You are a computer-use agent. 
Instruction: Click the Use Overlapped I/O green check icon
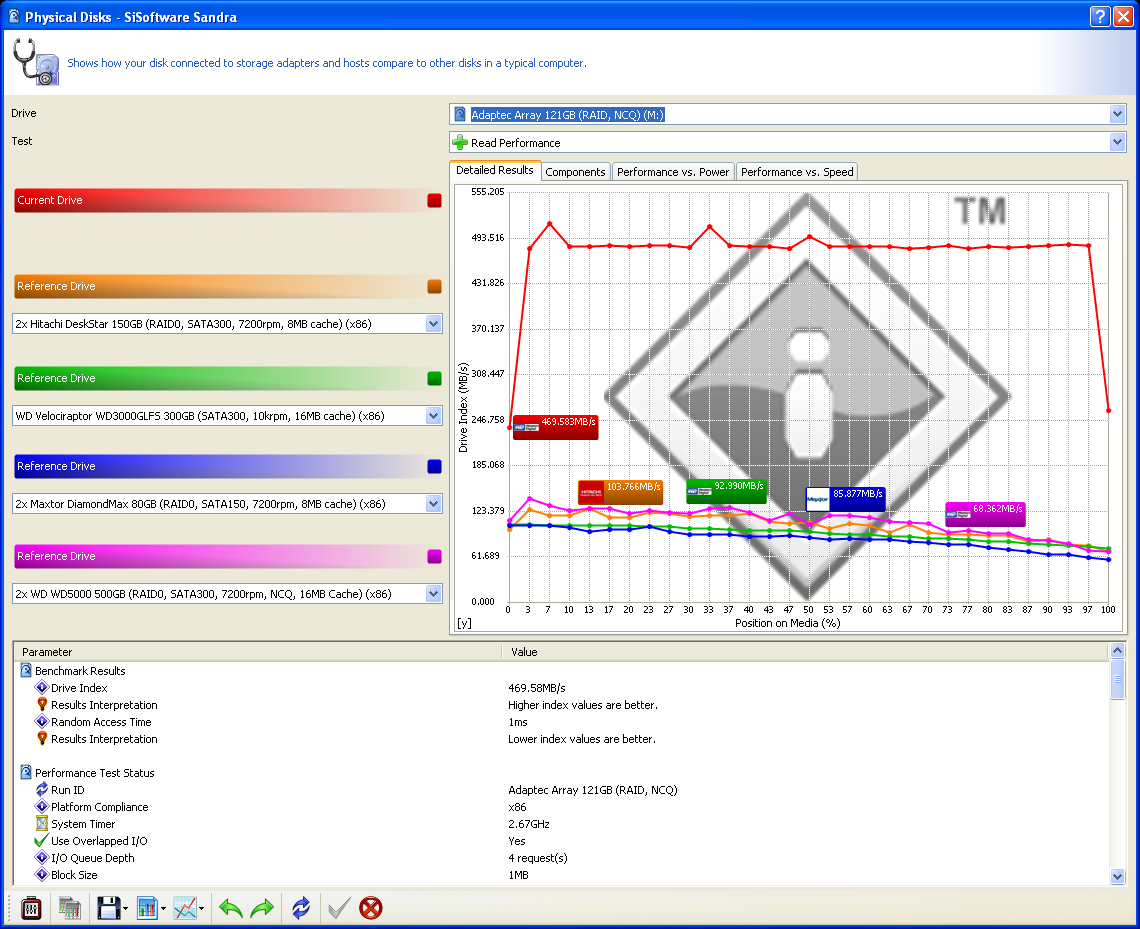(42, 840)
